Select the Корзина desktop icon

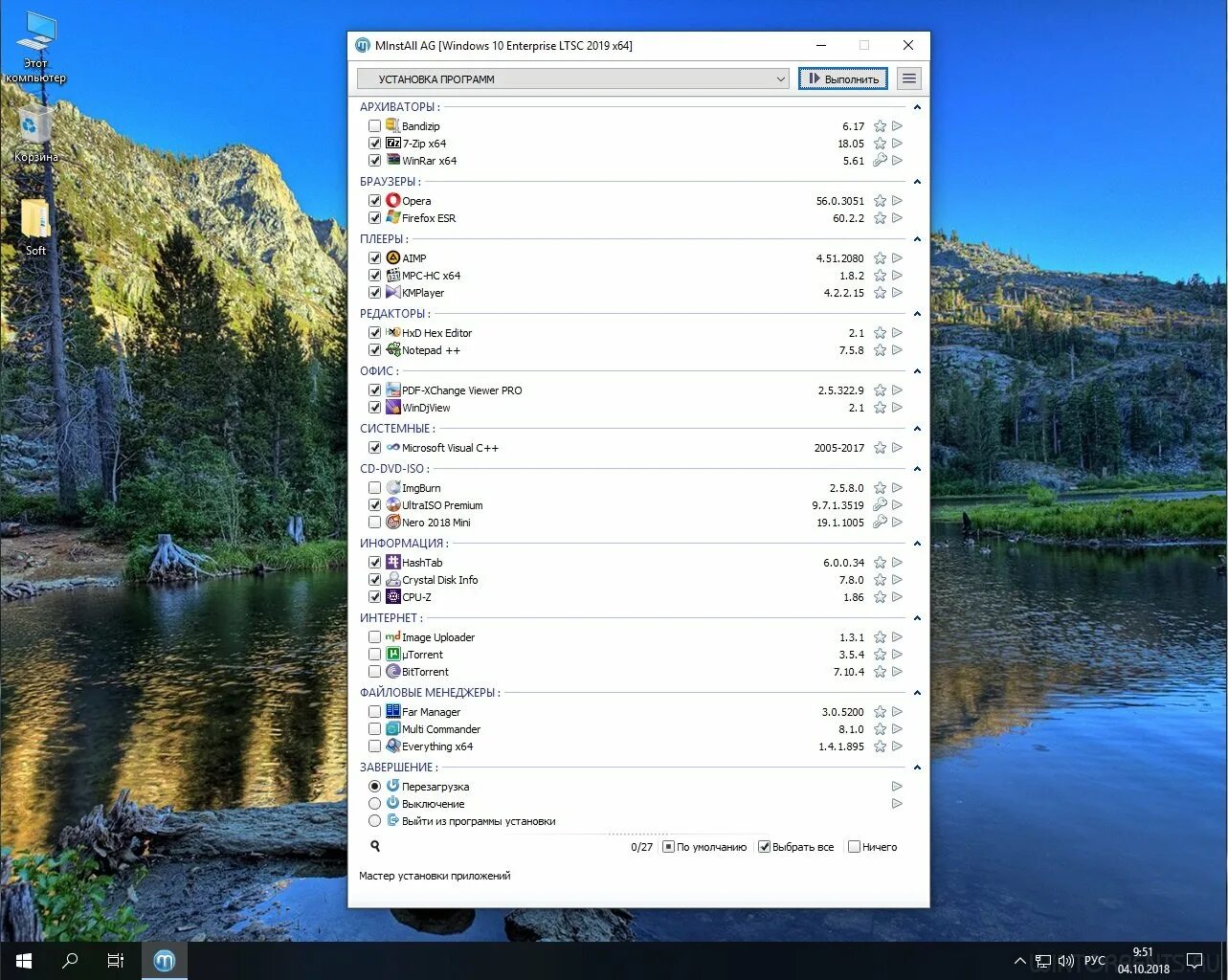35,134
